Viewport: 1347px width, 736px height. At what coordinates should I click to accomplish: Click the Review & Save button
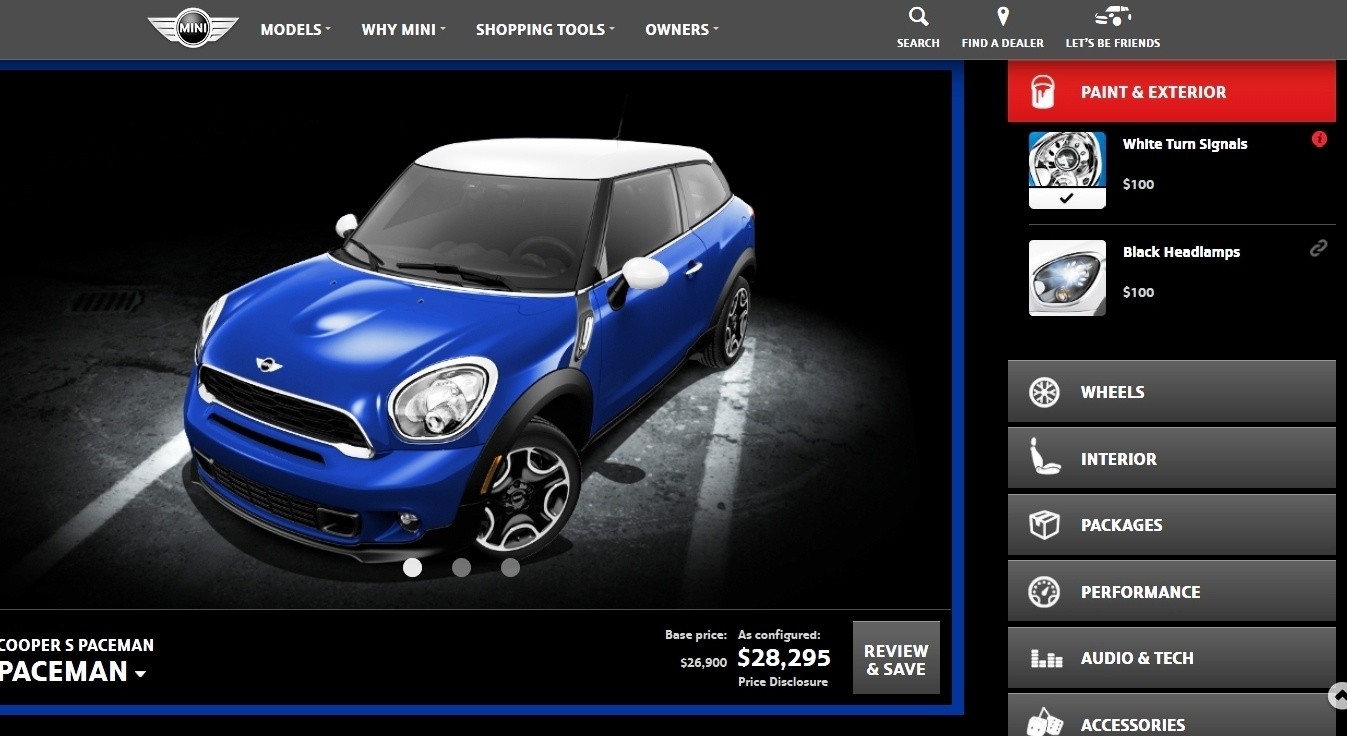coord(896,658)
